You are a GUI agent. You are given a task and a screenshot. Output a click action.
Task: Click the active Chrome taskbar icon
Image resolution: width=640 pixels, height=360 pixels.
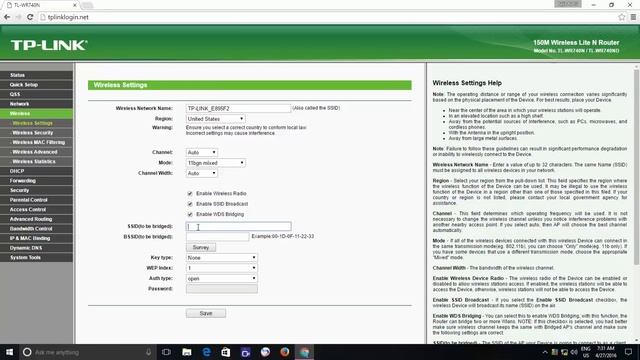304,352
